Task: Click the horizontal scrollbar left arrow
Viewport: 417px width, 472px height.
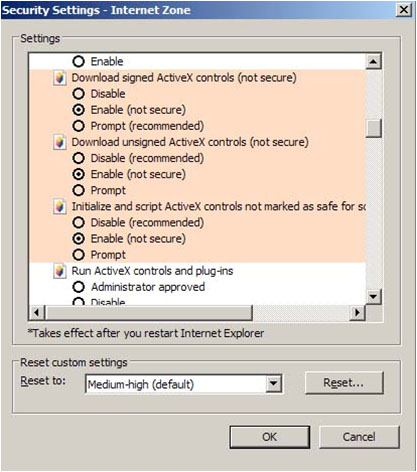Action: [x=37, y=313]
